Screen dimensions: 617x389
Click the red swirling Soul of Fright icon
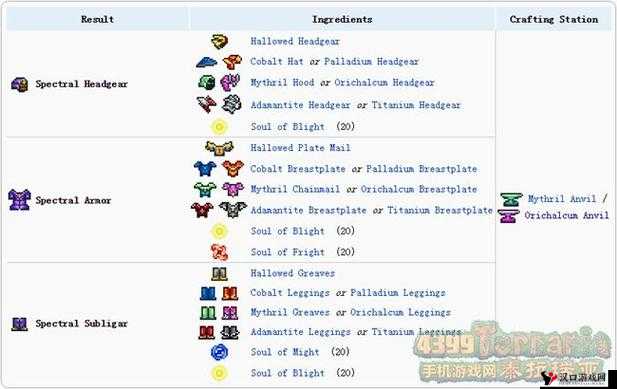[219, 252]
